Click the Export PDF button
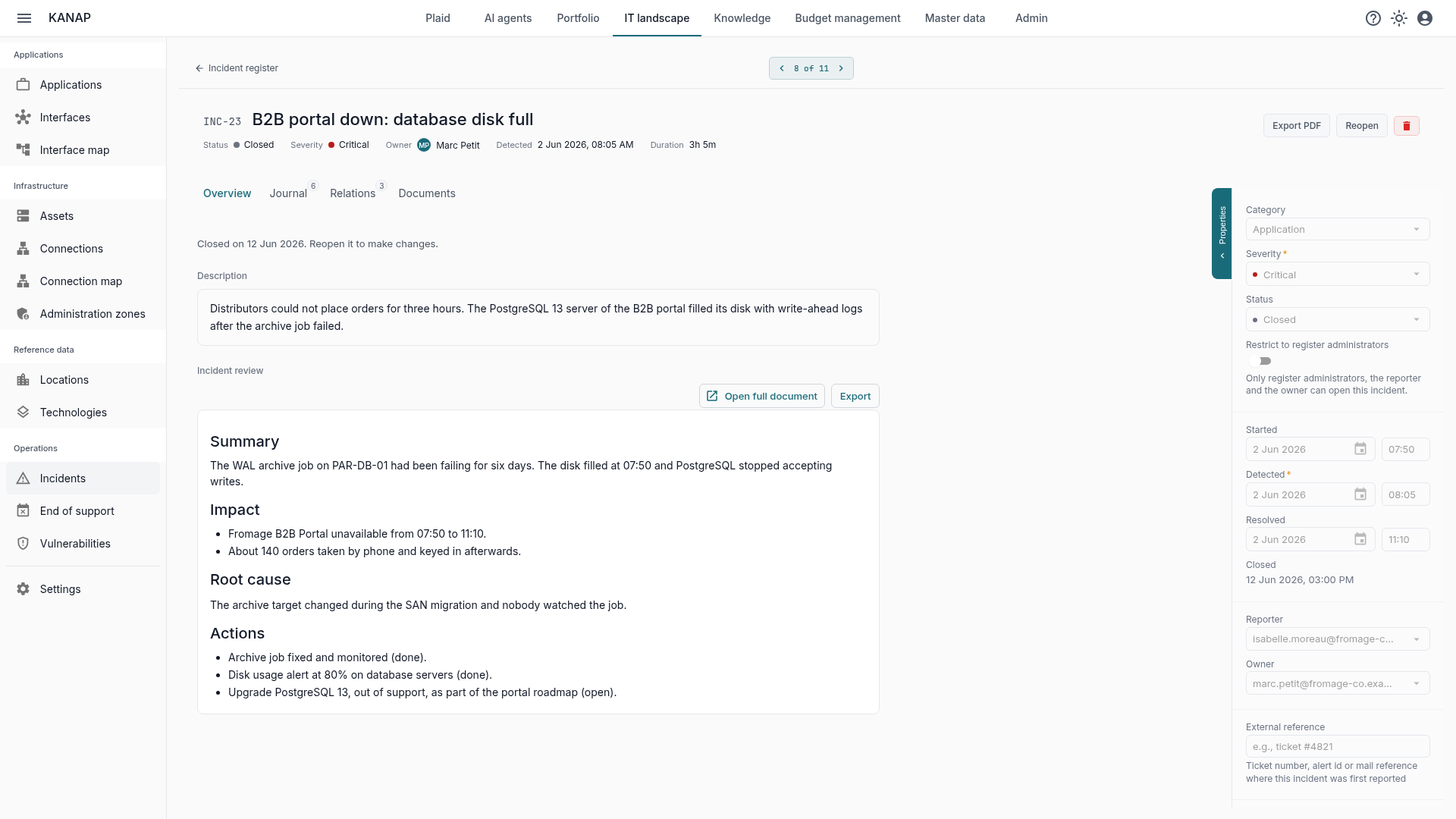The width and height of the screenshot is (1456, 819). click(x=1296, y=126)
